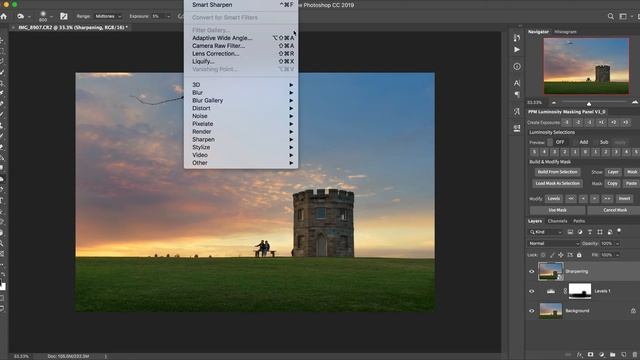Hide the Sharpening layer
This screenshot has height=360, width=640.
tap(531, 271)
